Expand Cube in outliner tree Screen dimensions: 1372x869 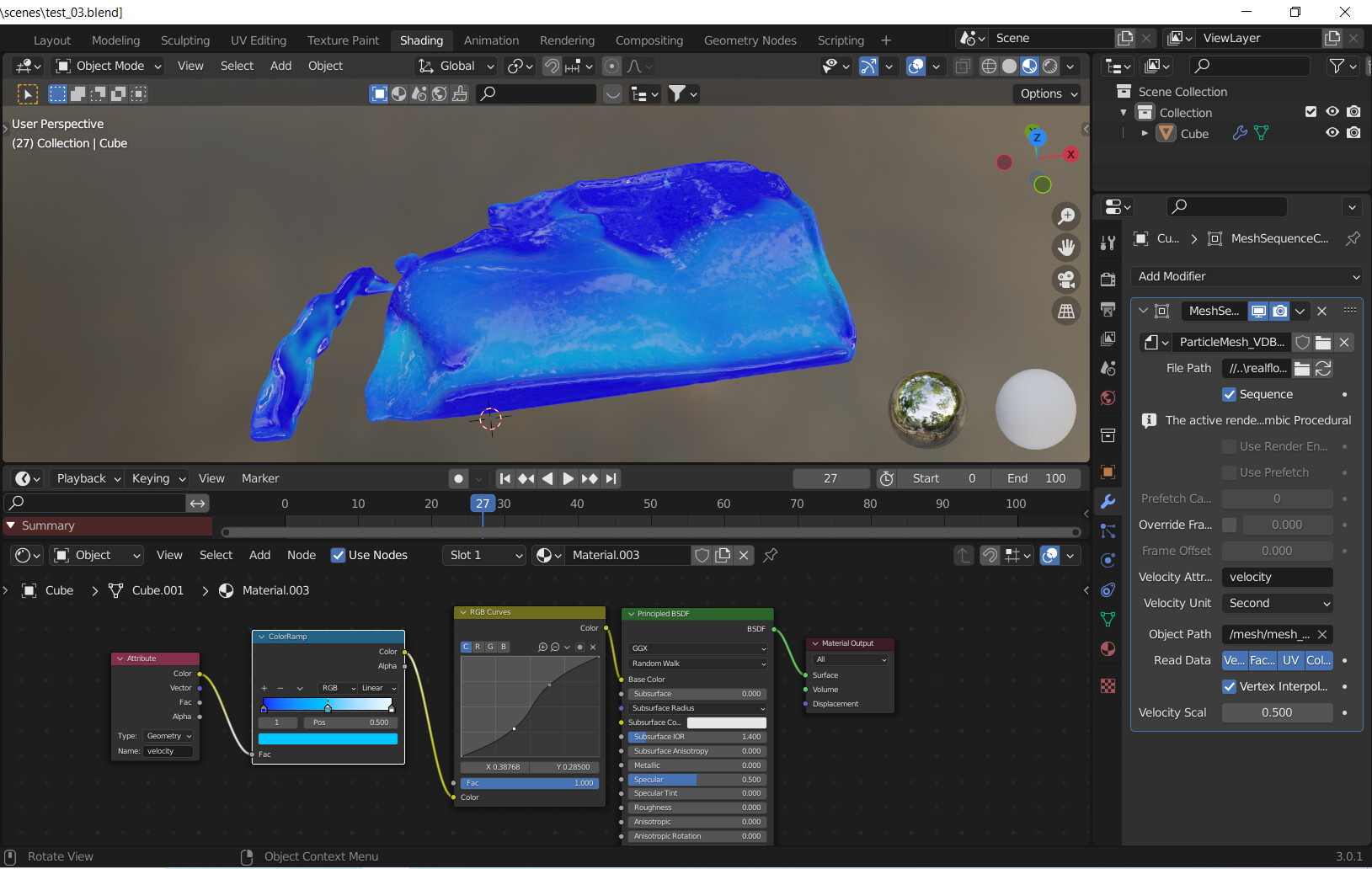point(1144,133)
